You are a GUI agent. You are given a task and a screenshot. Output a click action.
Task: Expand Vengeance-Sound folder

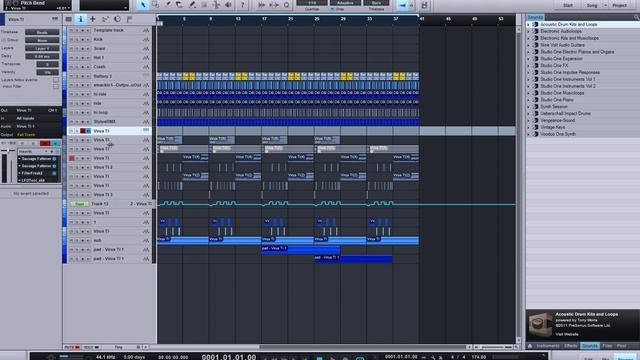click(529, 120)
